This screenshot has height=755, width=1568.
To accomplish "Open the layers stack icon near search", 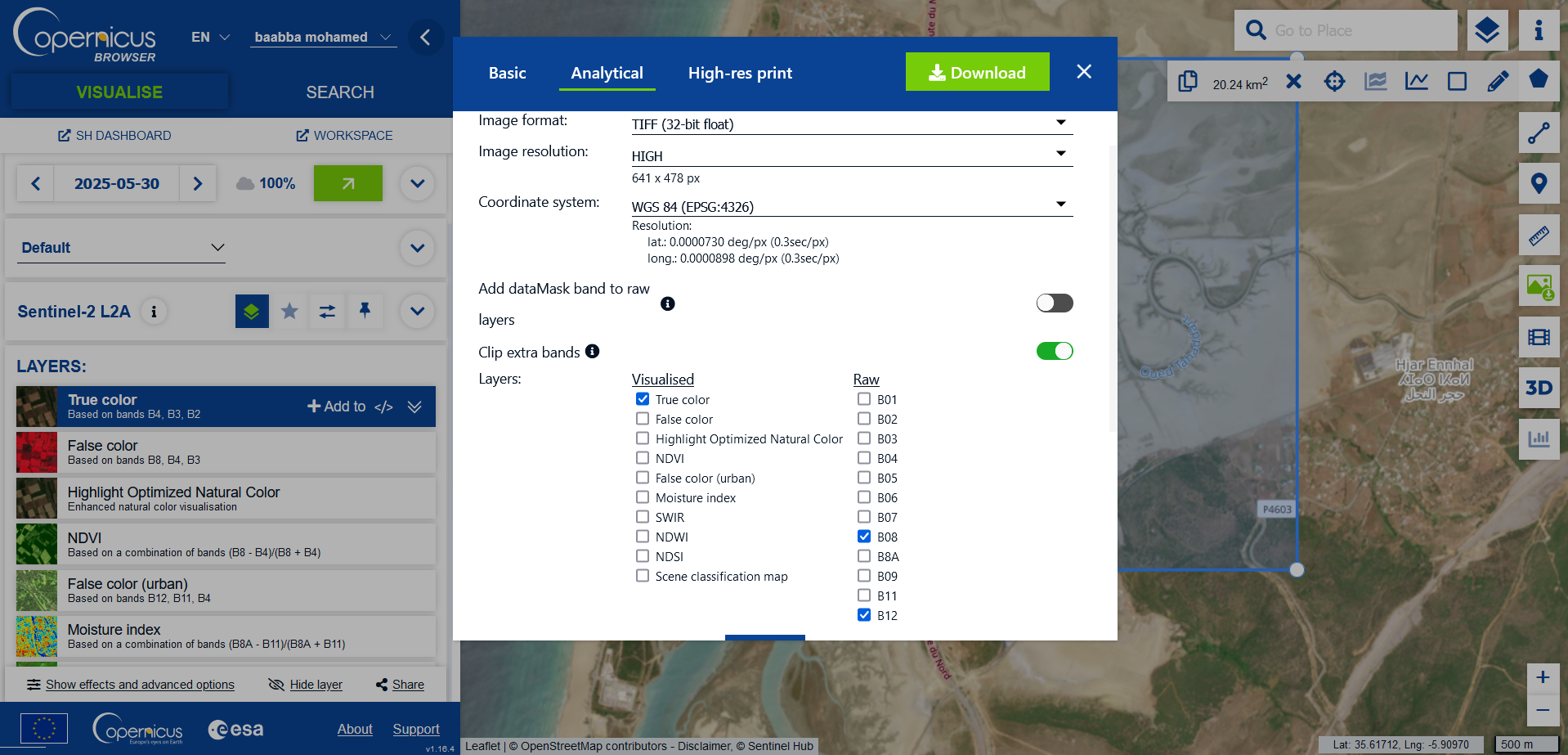I will (x=1486, y=31).
